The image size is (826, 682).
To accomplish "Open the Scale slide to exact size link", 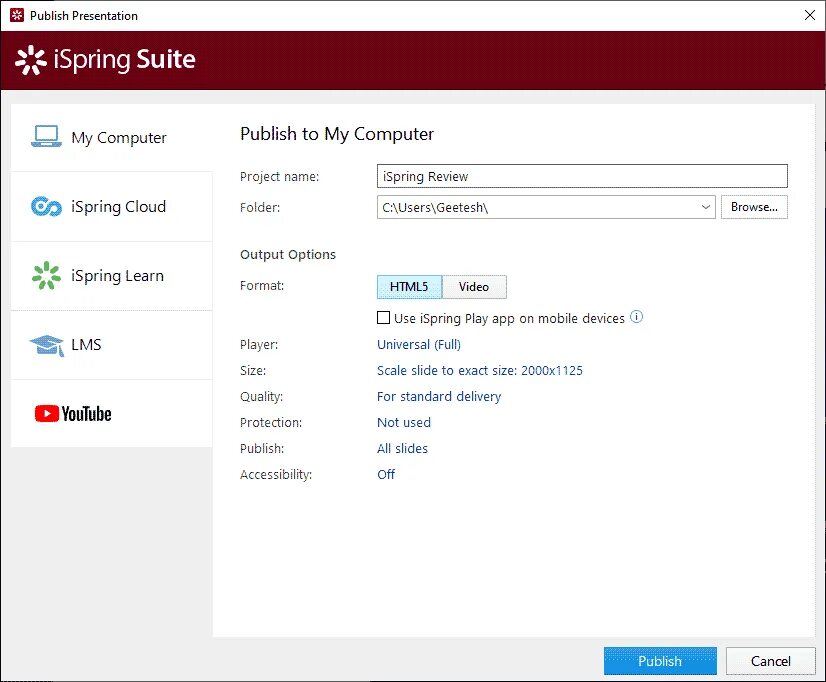I will coord(480,370).
